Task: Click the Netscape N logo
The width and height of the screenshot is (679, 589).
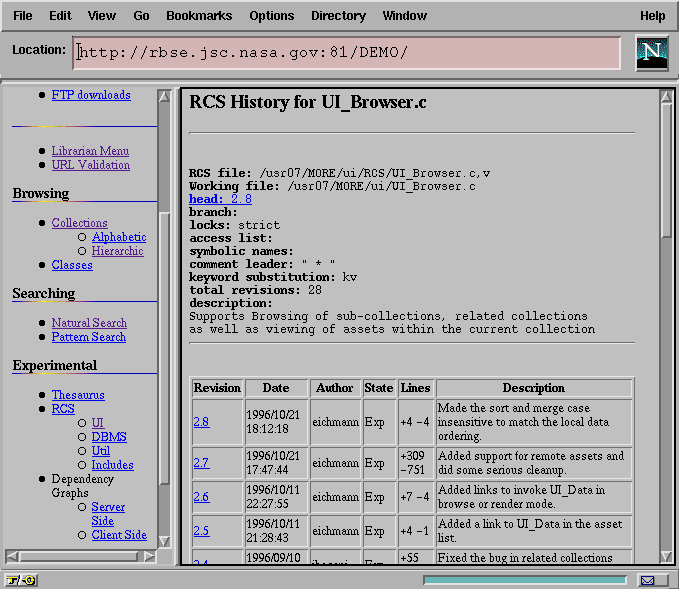Action: [652, 53]
